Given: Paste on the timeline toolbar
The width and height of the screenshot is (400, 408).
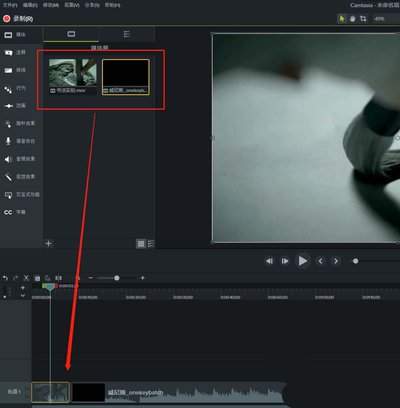Looking at the screenshot, I should pos(48,278).
